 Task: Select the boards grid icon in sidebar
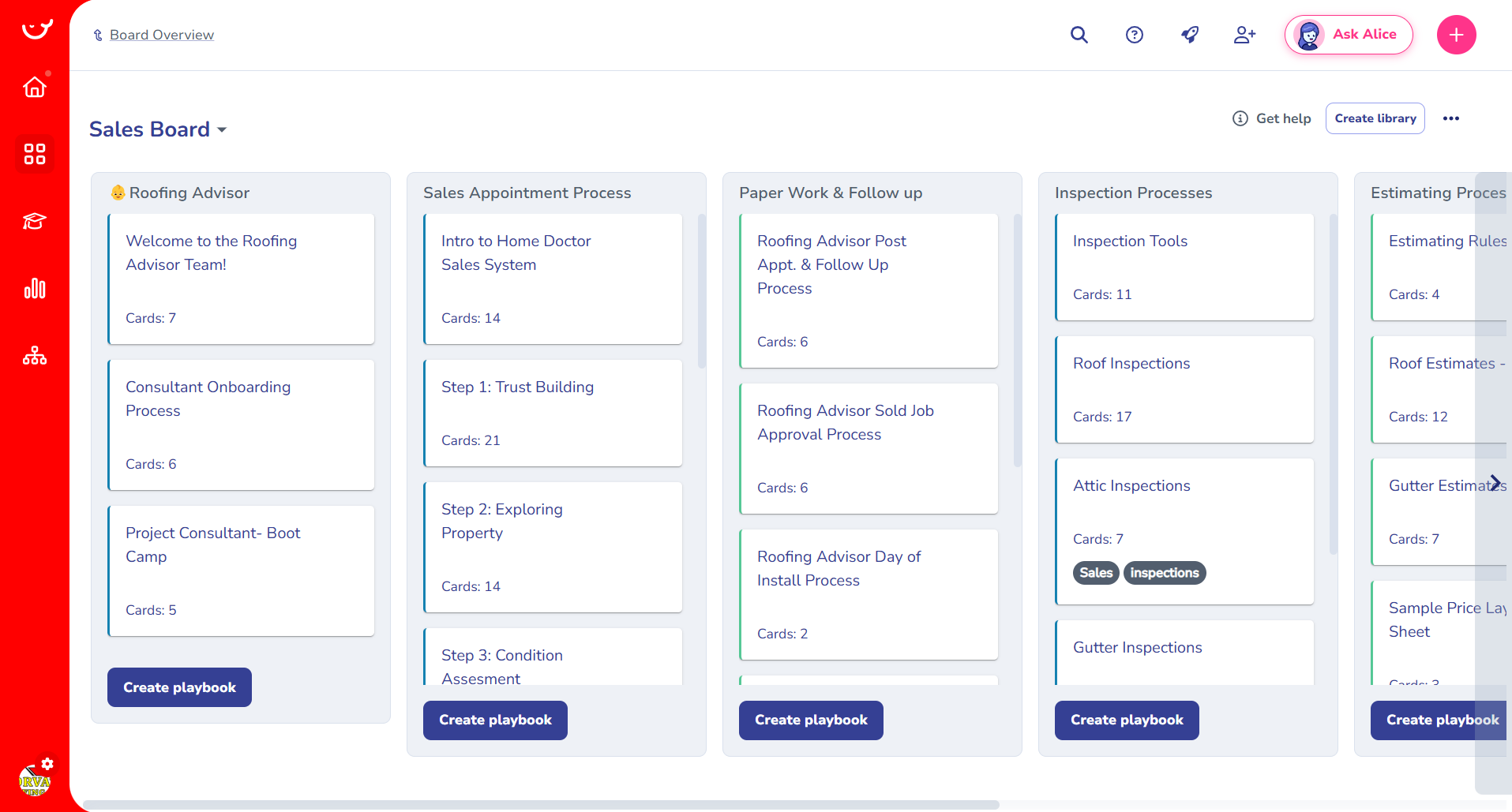(35, 154)
